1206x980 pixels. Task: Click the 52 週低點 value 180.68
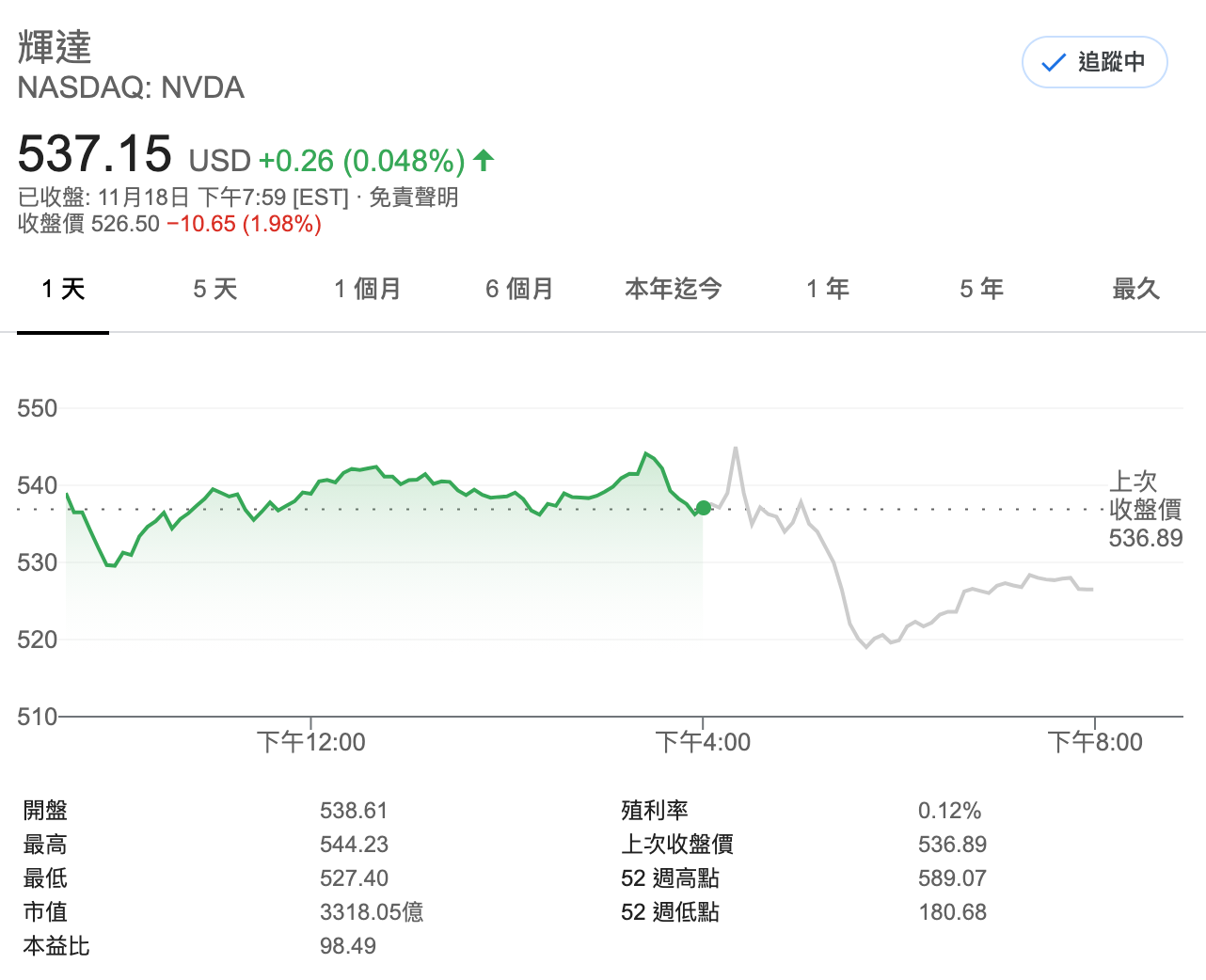click(952, 912)
